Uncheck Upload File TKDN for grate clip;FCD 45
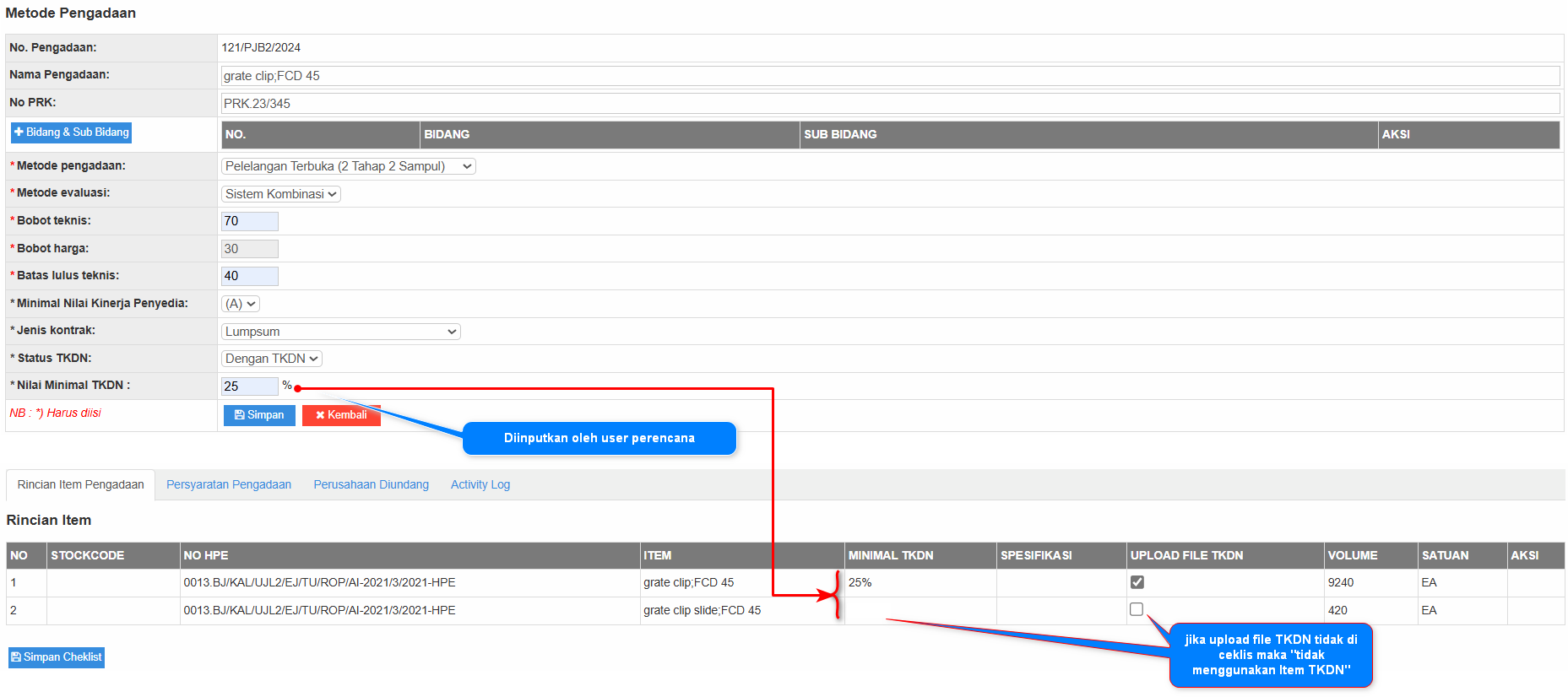Image resolution: width=1568 pixels, height=697 pixels. pos(1137,582)
